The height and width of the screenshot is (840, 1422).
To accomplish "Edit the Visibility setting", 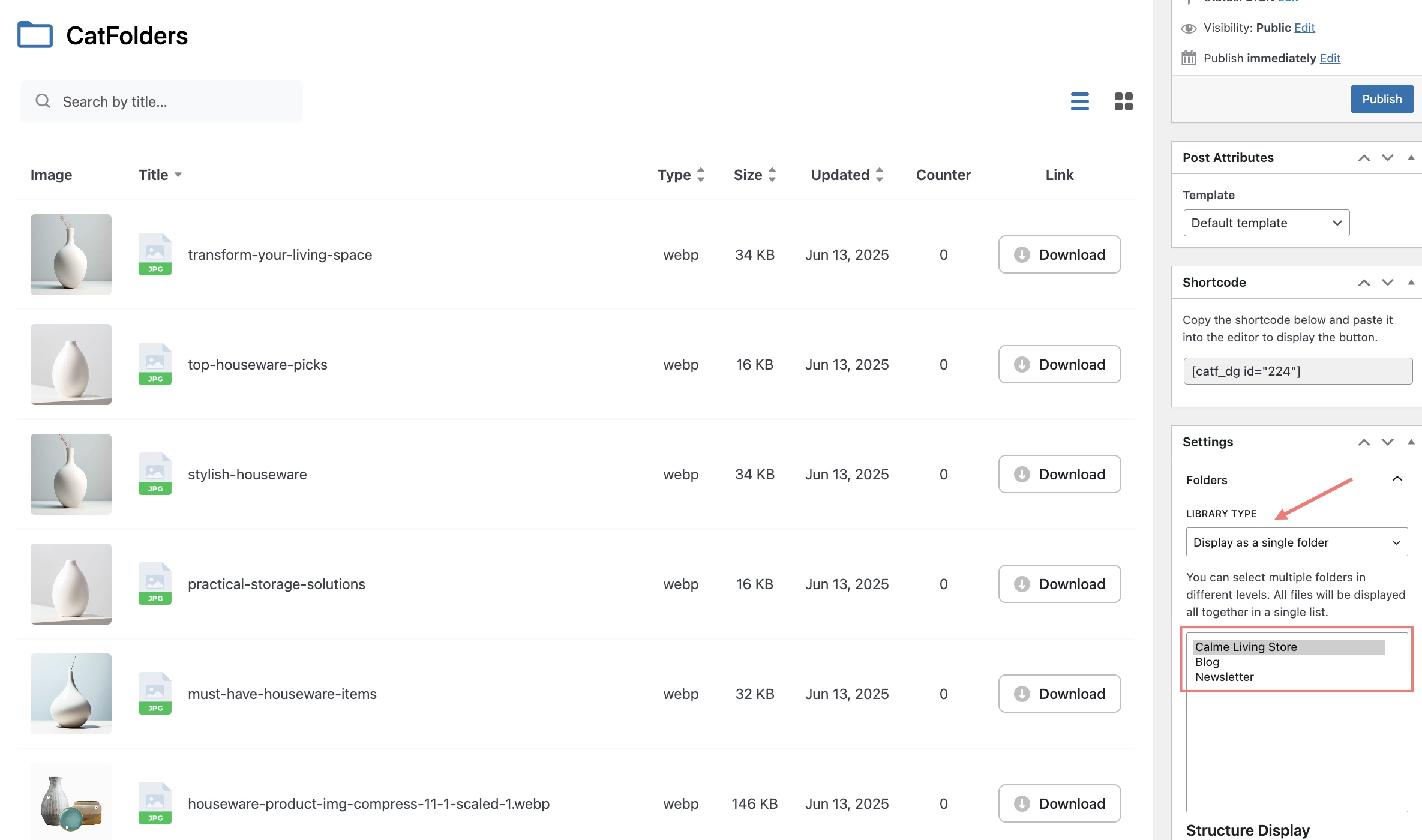I will coord(1304,28).
